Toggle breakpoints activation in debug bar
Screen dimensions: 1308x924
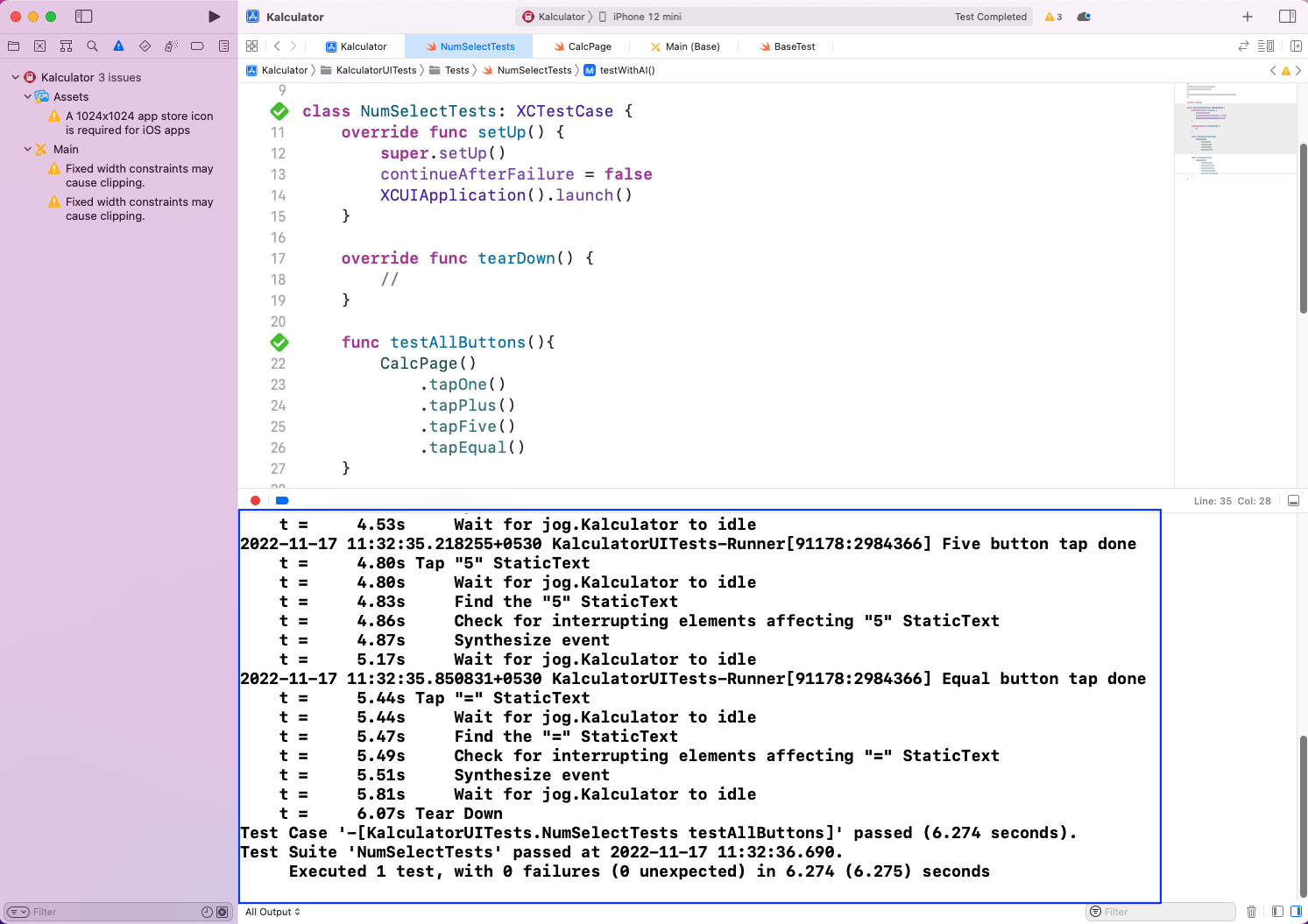pos(282,501)
